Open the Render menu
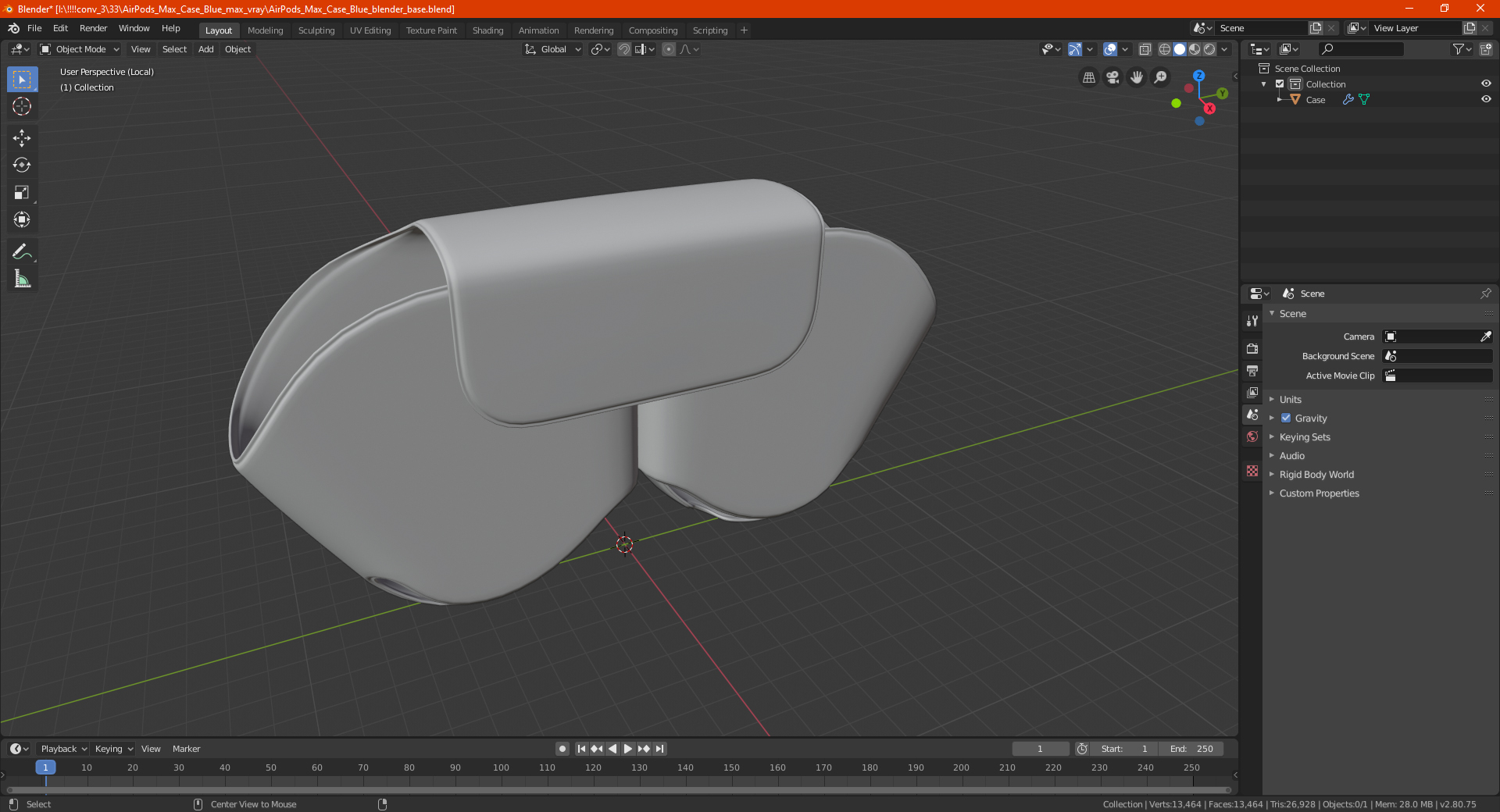 click(x=94, y=28)
